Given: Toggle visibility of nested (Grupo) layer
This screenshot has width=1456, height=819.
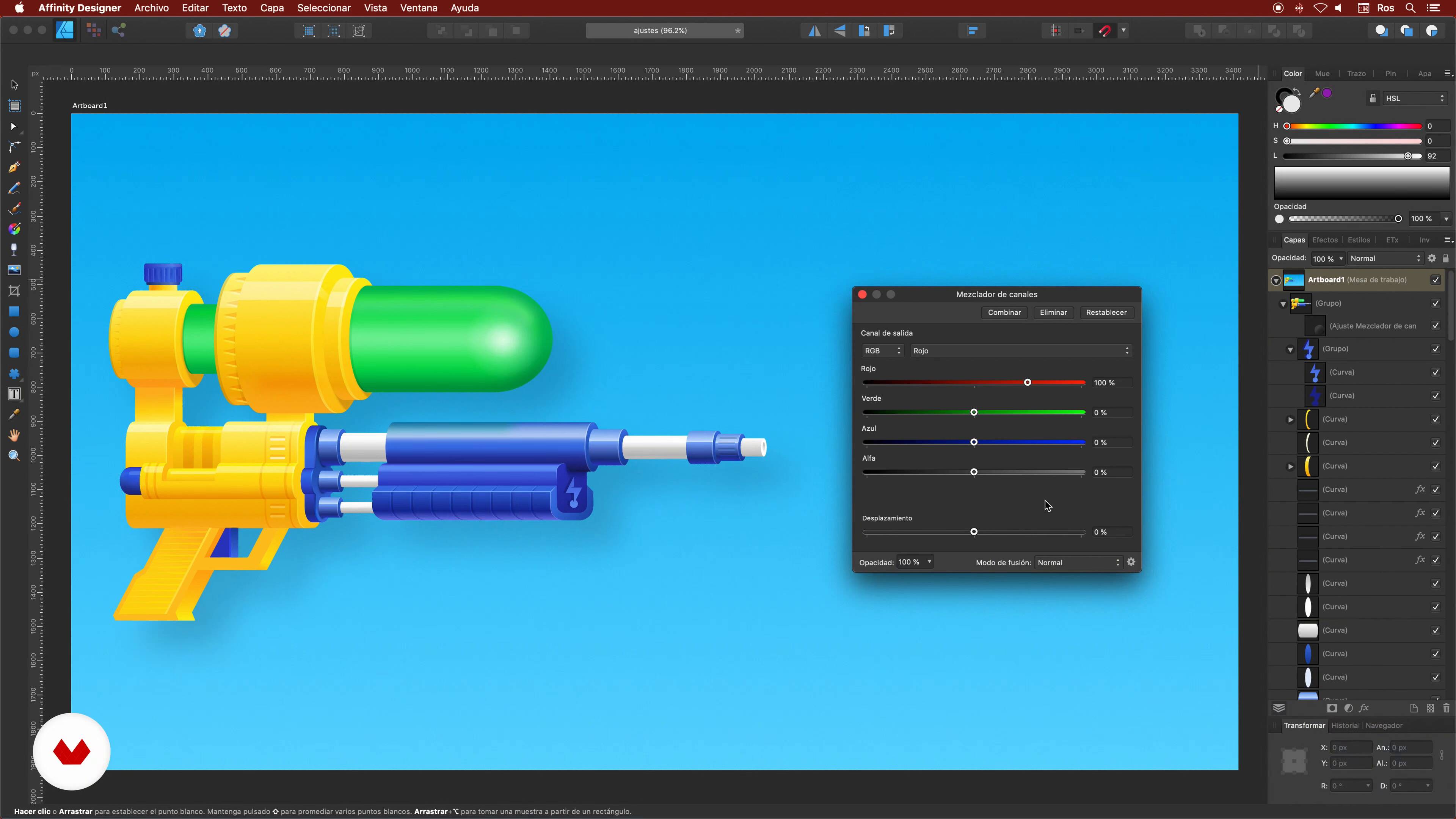Looking at the screenshot, I should [x=1436, y=349].
